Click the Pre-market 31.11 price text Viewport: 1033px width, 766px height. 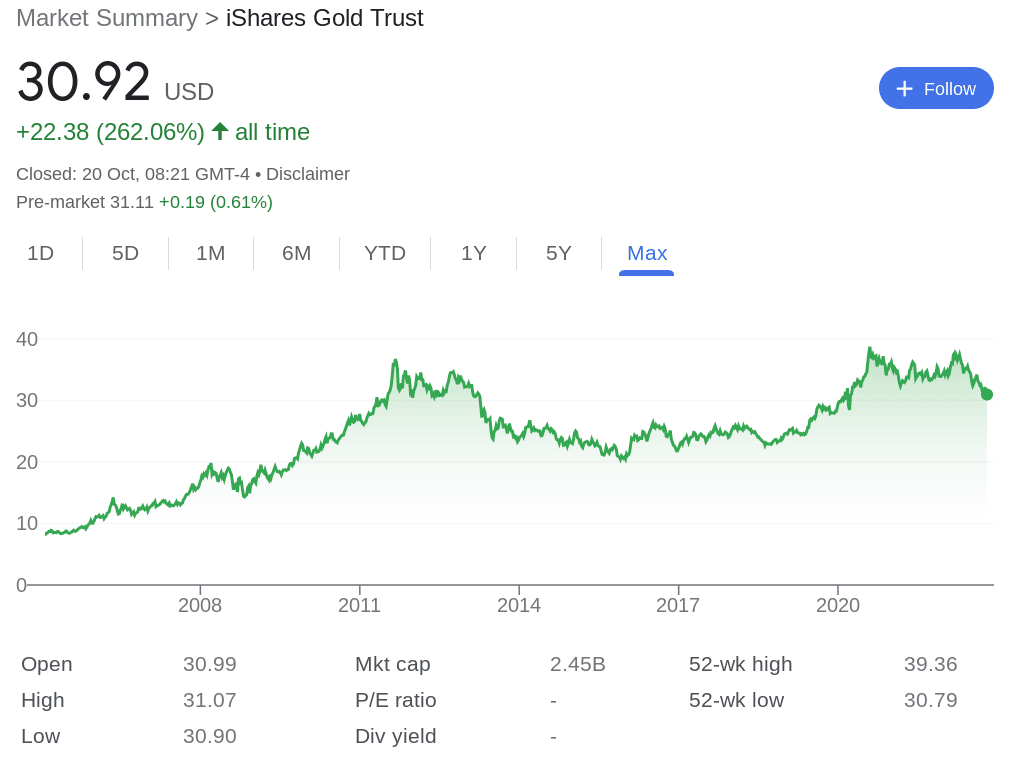(85, 202)
